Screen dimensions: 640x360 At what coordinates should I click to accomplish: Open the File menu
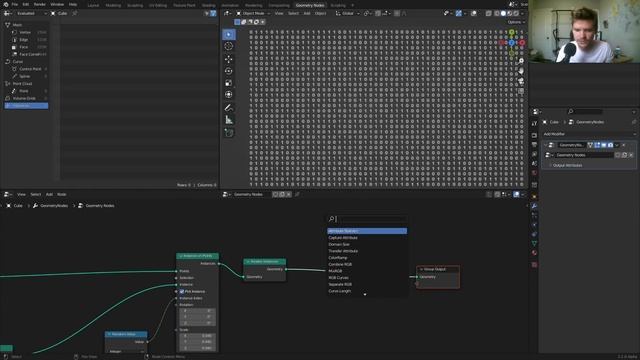15,4
